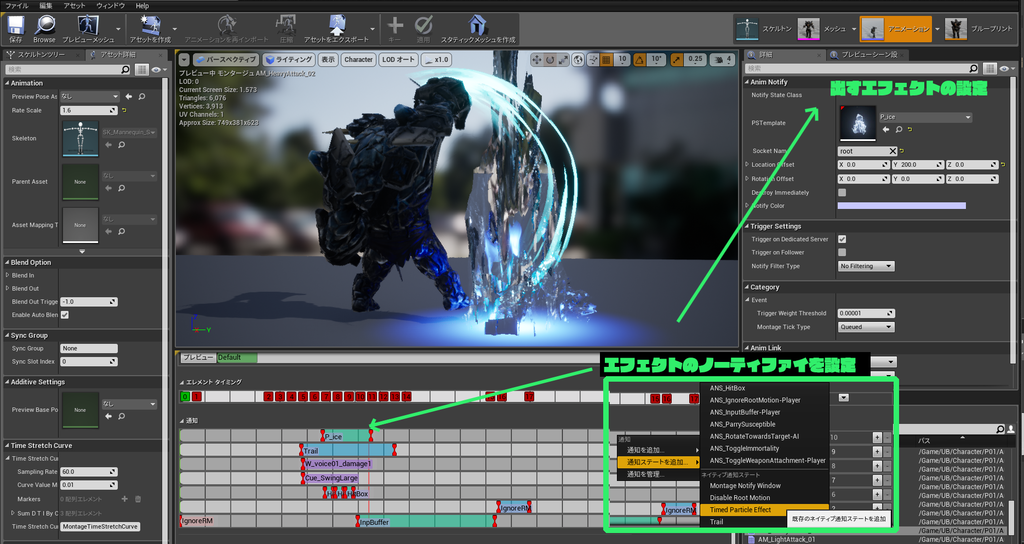The width and height of the screenshot is (1024, 544).
Task: Select the scale gizmo tool in viewport
Action: (x=563, y=59)
